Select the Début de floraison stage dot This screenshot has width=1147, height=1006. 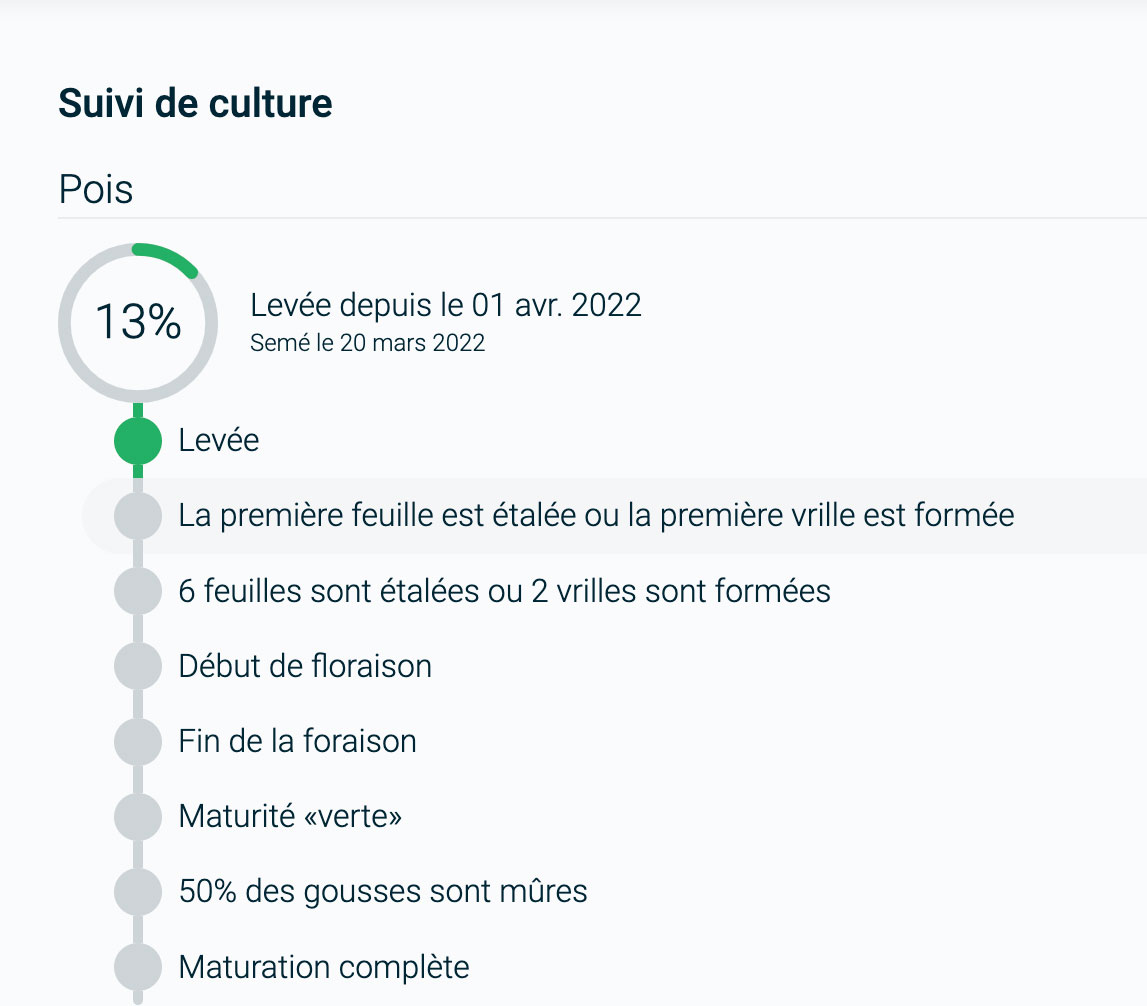click(x=138, y=666)
